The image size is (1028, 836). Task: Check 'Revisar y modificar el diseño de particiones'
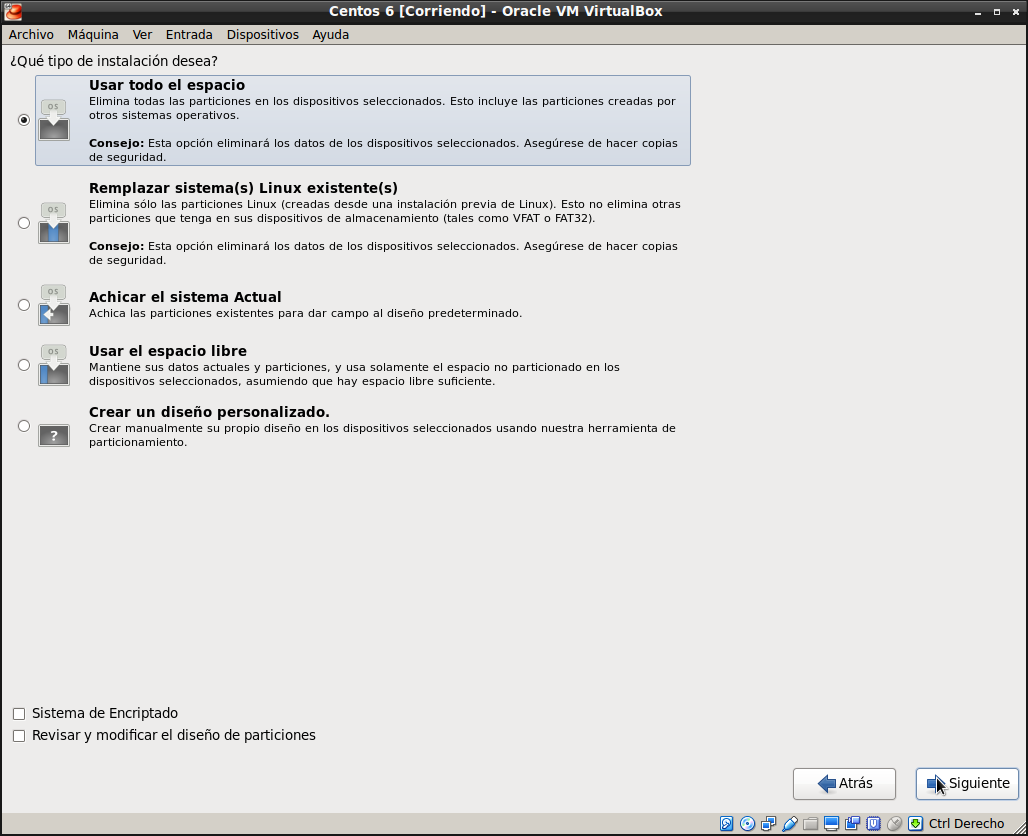[19, 736]
